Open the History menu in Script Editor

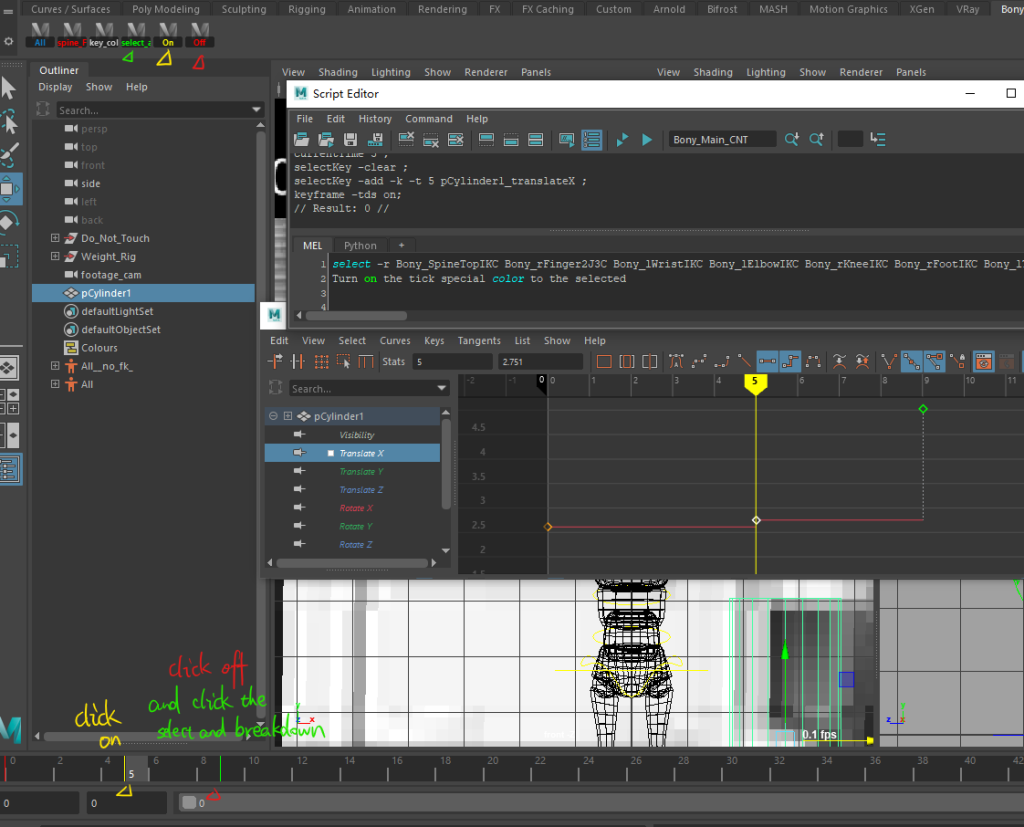(375, 119)
